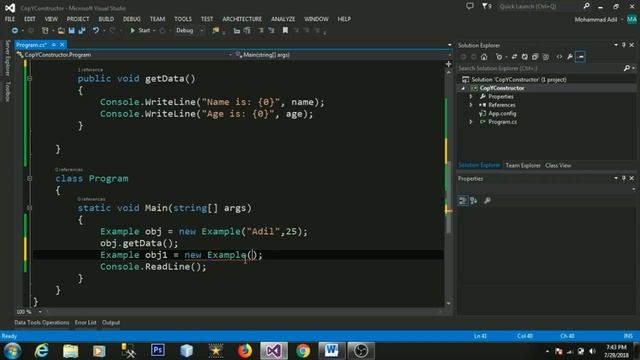Pin the Program.cs tab
Image resolution: width=640 pixels, height=360 pixels.
53,45
